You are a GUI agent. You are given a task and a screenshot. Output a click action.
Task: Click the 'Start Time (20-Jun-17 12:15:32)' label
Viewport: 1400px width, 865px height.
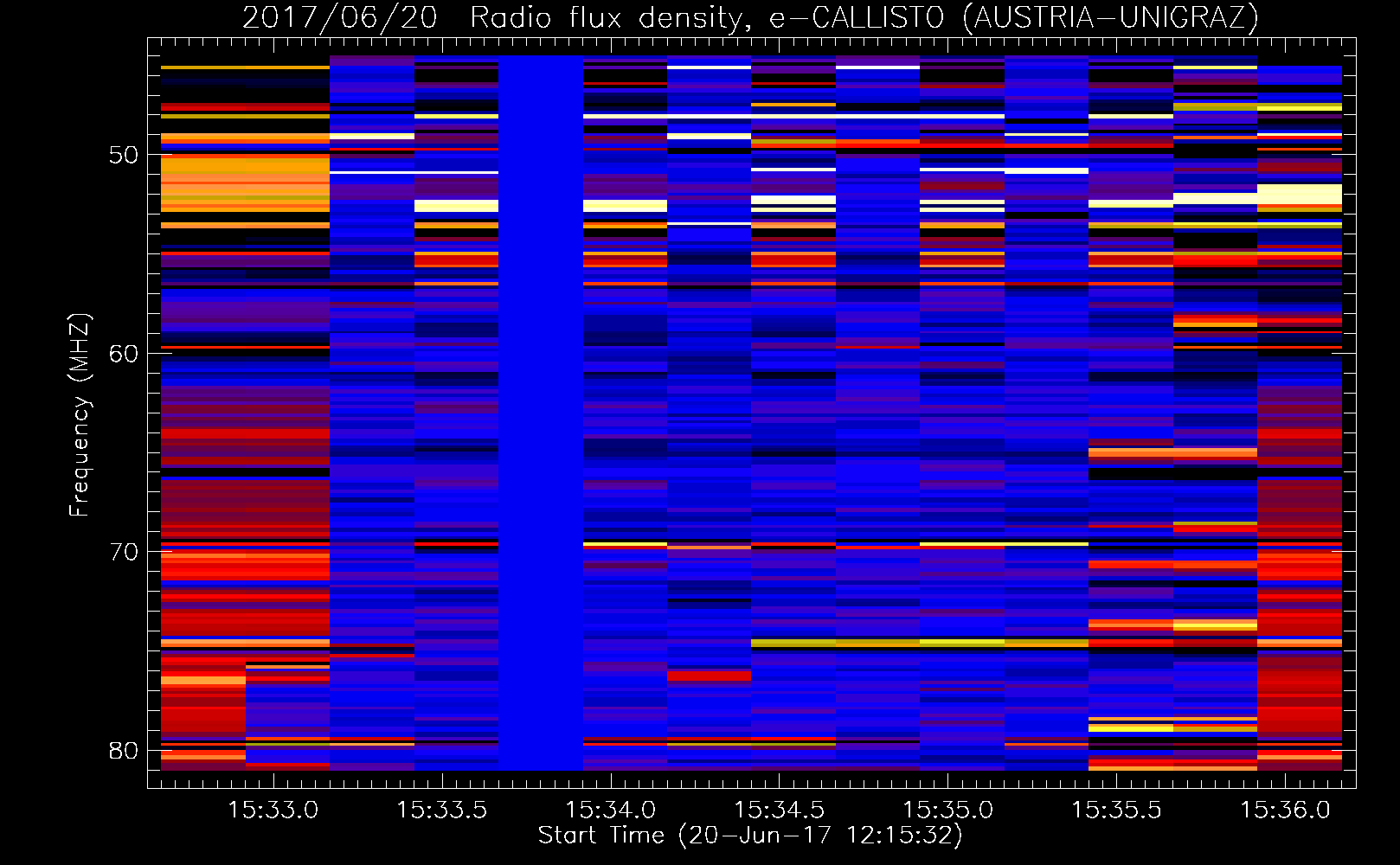click(750, 836)
